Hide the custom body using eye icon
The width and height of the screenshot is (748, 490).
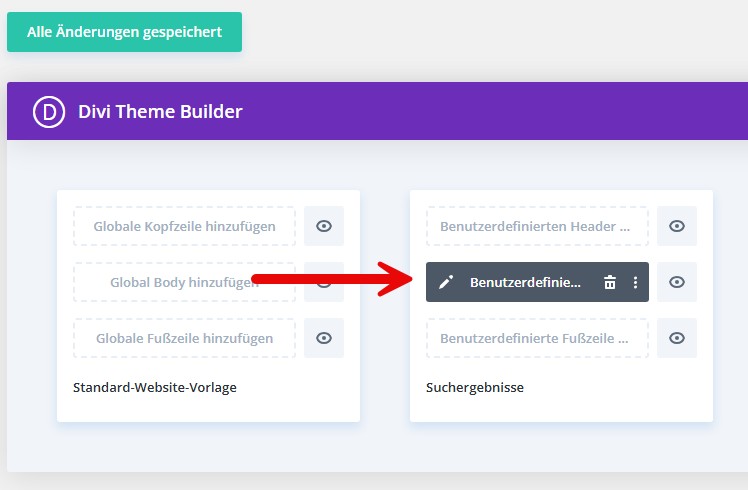coord(677,282)
